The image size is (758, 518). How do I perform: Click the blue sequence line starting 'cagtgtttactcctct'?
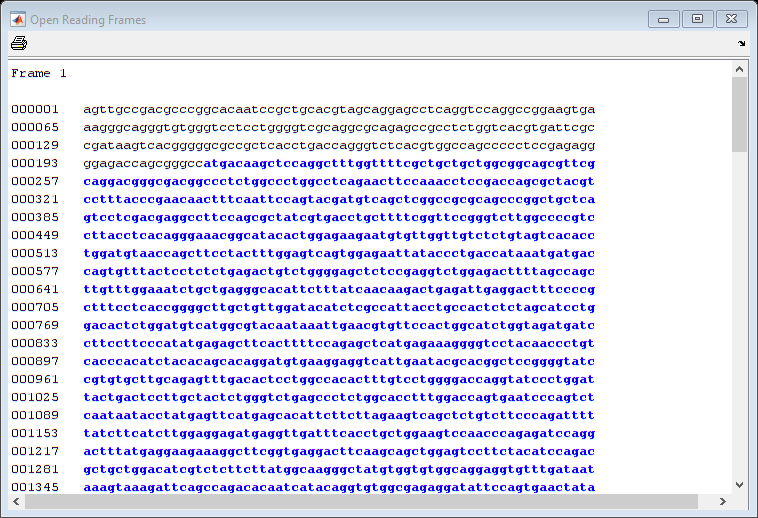[x=339, y=272]
